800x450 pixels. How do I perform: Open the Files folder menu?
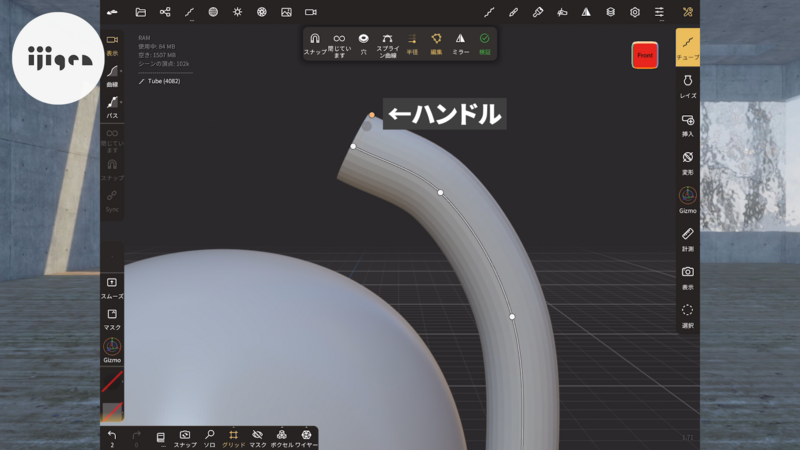coord(140,12)
